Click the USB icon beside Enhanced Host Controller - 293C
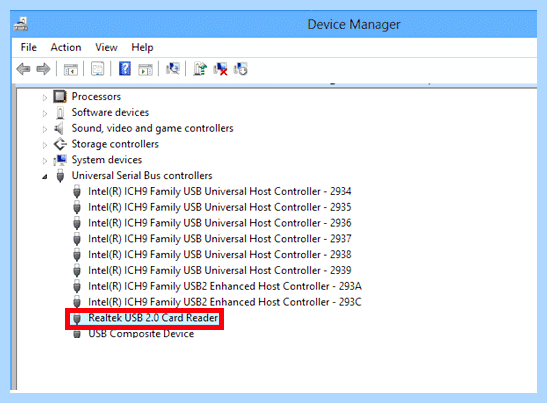 pos(77,302)
